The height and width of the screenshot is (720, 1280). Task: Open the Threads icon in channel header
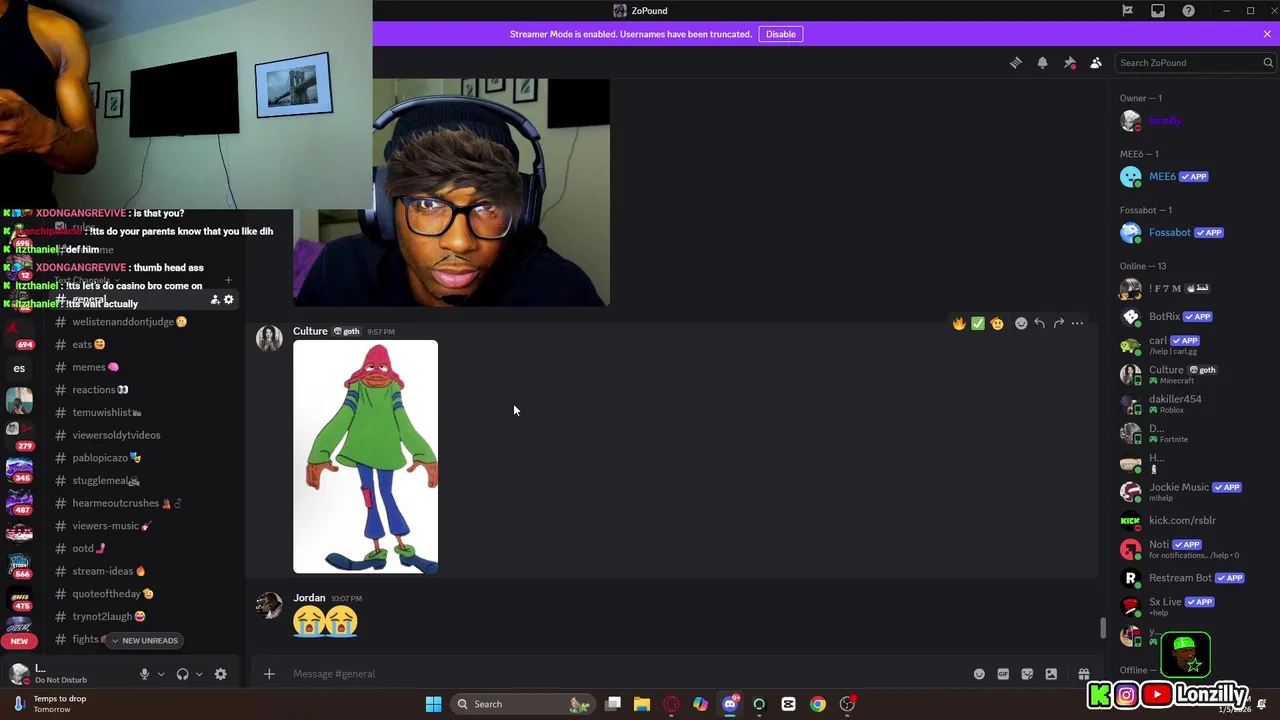[1016, 63]
